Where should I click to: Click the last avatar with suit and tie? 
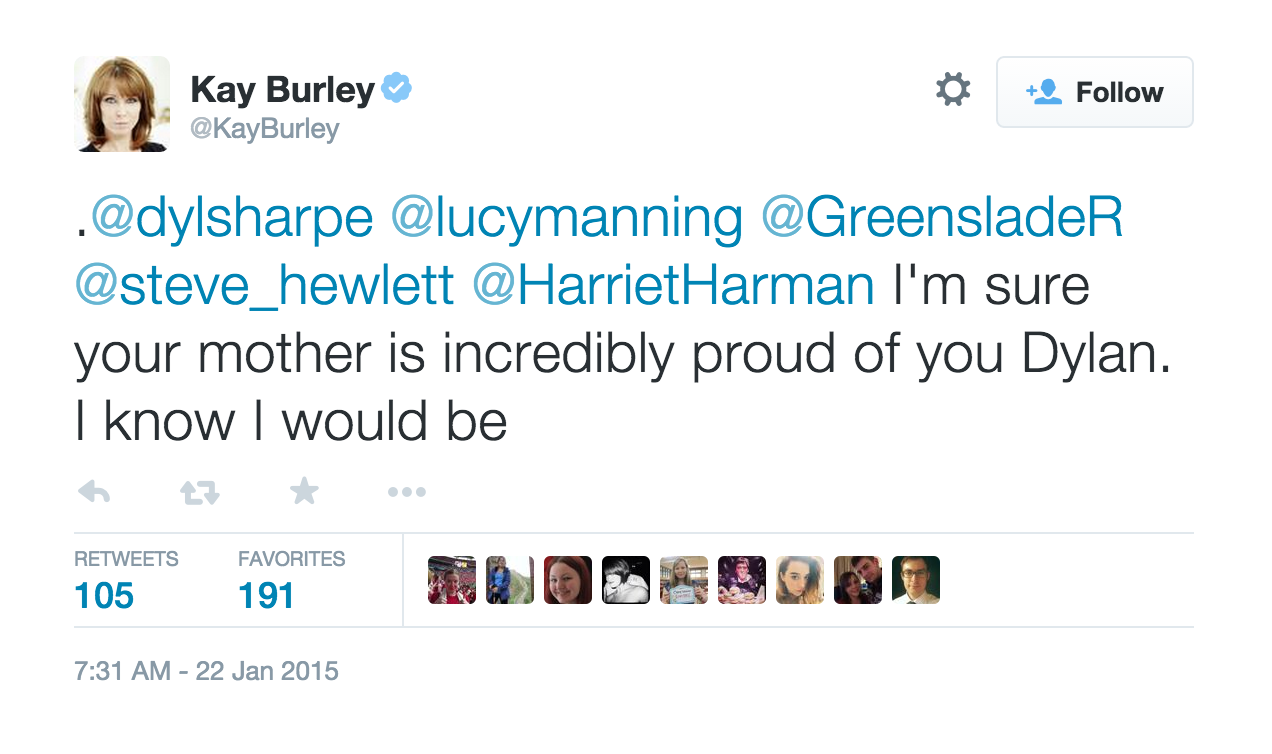916,580
